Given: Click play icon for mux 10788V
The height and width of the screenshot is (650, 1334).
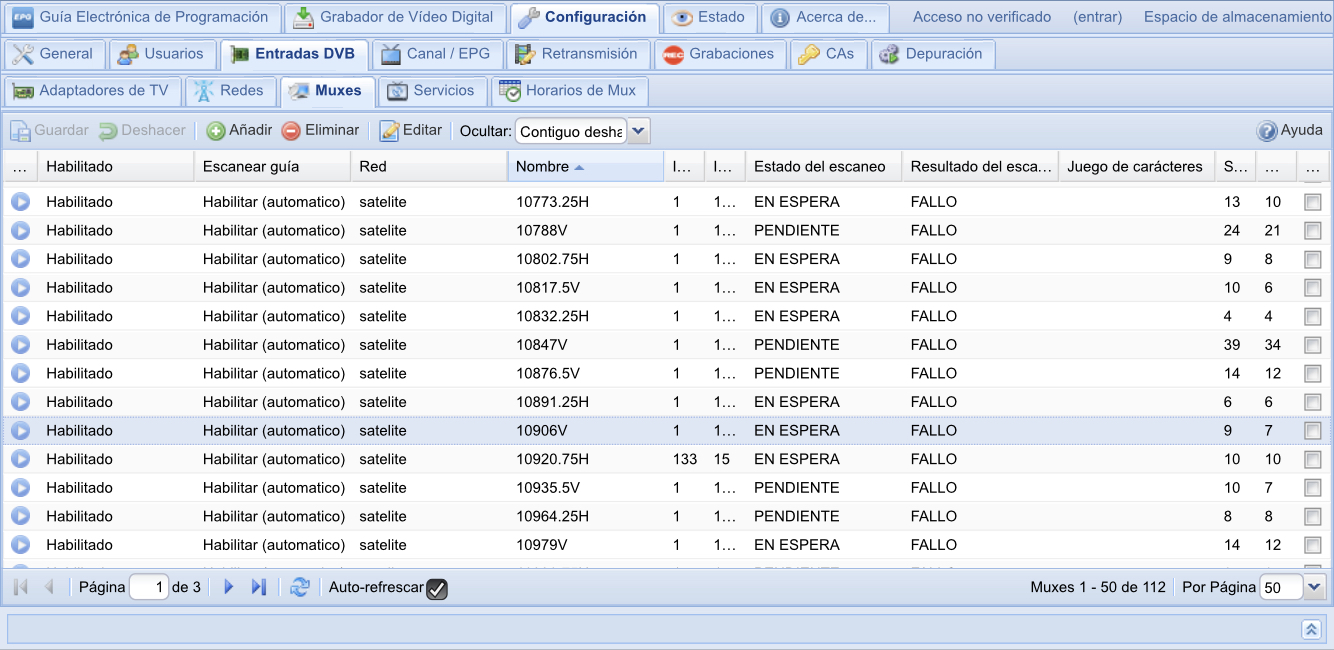Looking at the screenshot, I should click(x=20, y=231).
